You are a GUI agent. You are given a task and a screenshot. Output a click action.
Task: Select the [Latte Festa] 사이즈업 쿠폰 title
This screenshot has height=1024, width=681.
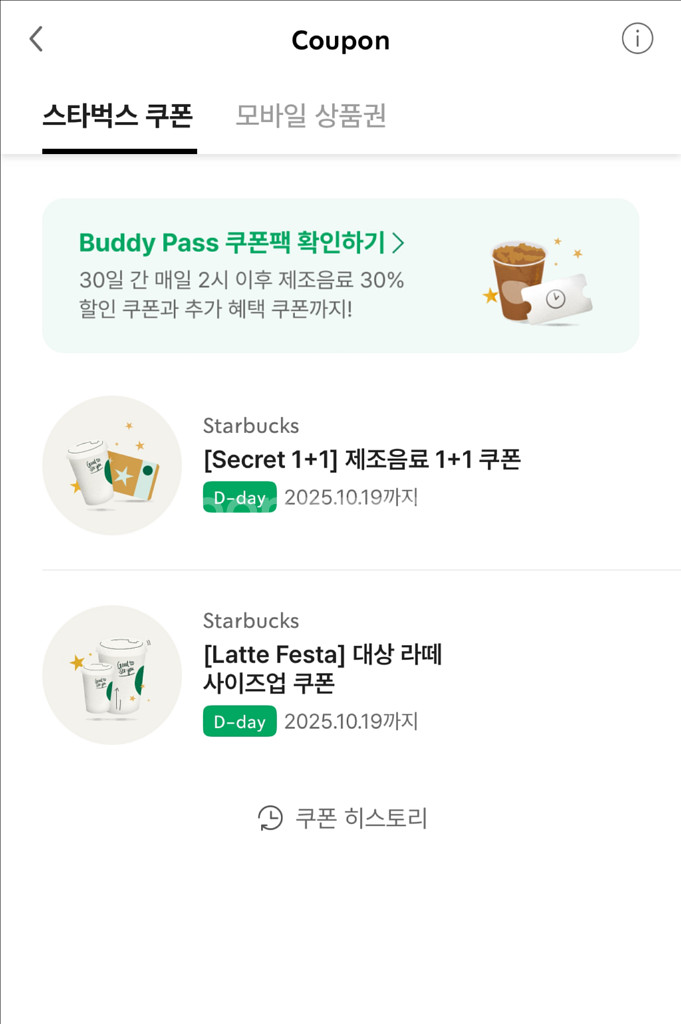[322, 669]
